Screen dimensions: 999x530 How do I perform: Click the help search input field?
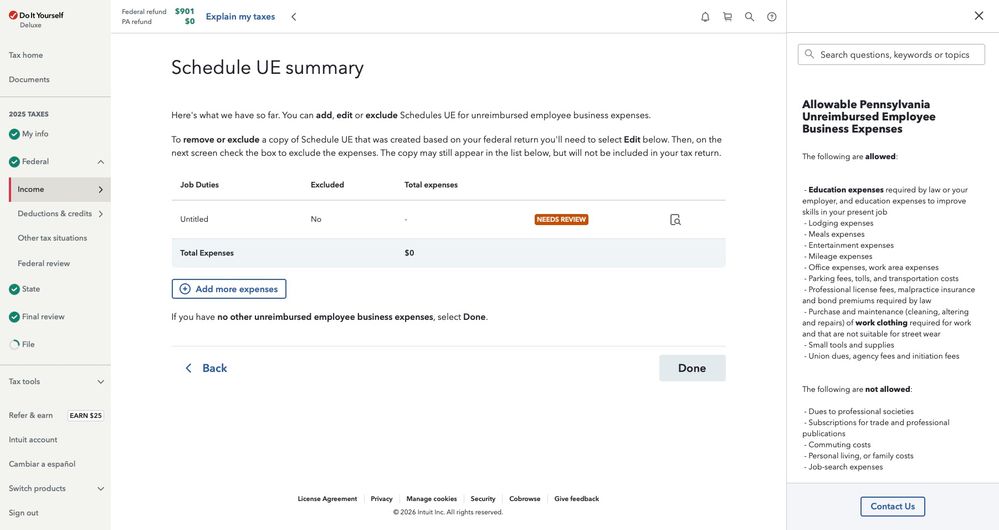900,55
